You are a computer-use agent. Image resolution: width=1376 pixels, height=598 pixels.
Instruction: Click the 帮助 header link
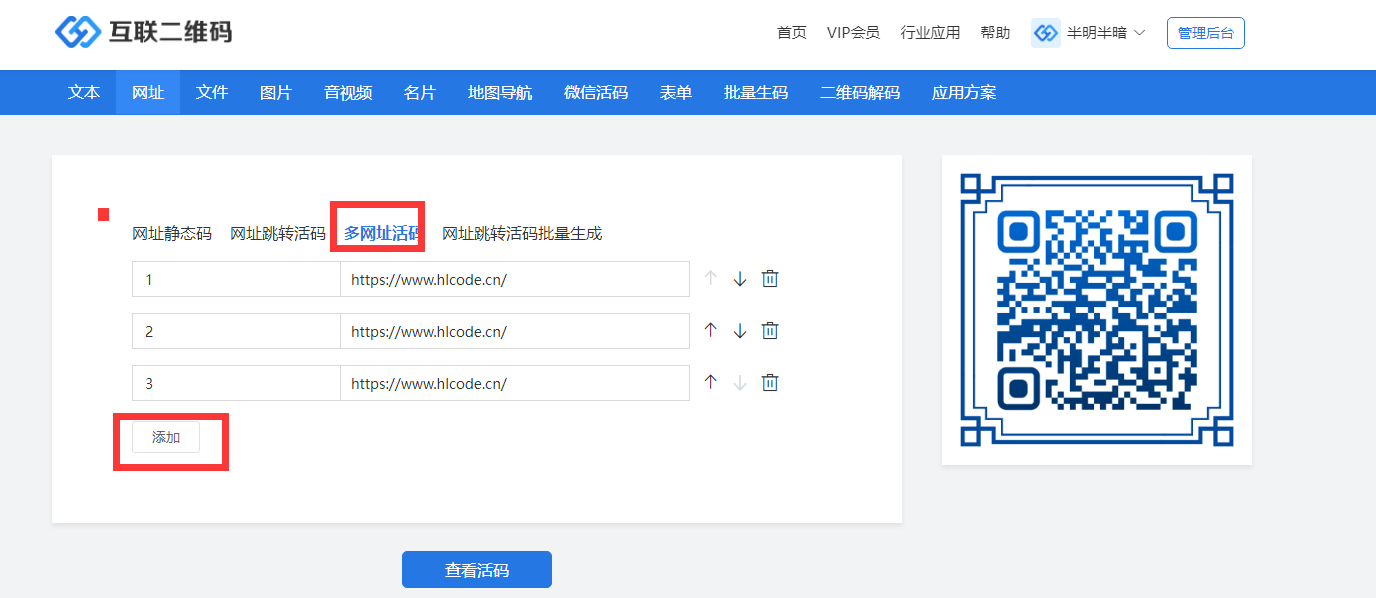pos(995,33)
